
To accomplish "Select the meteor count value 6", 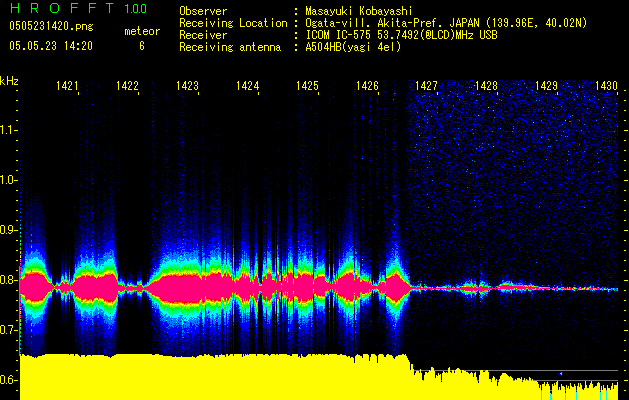I will 142,46.
